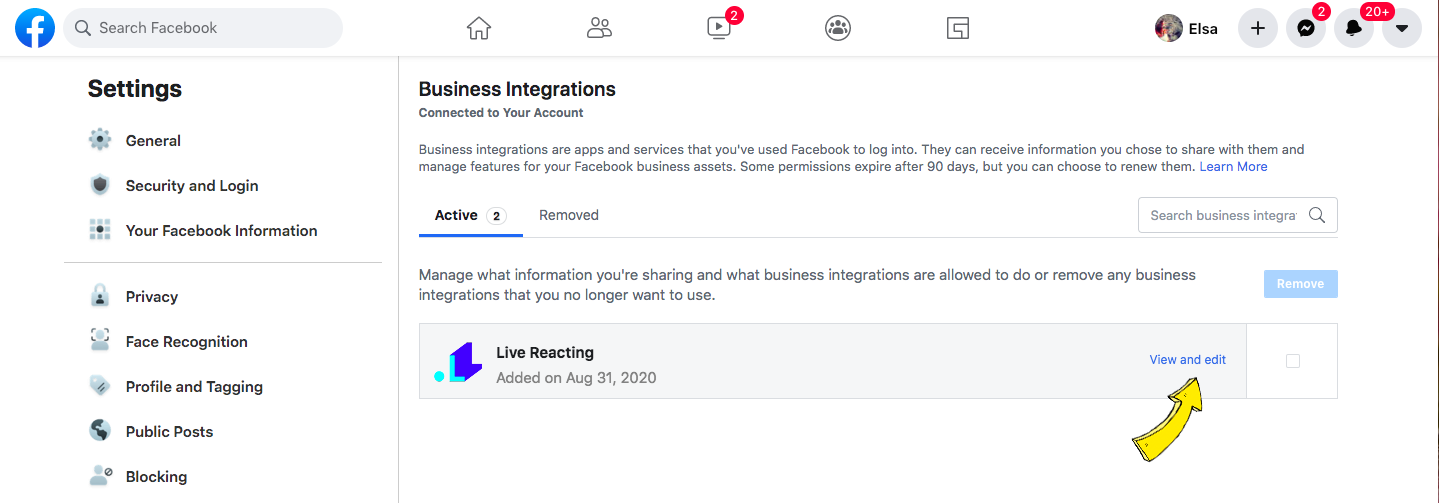The width and height of the screenshot is (1439, 503).
Task: Open the Notifications bell icon
Action: [x=1354, y=28]
